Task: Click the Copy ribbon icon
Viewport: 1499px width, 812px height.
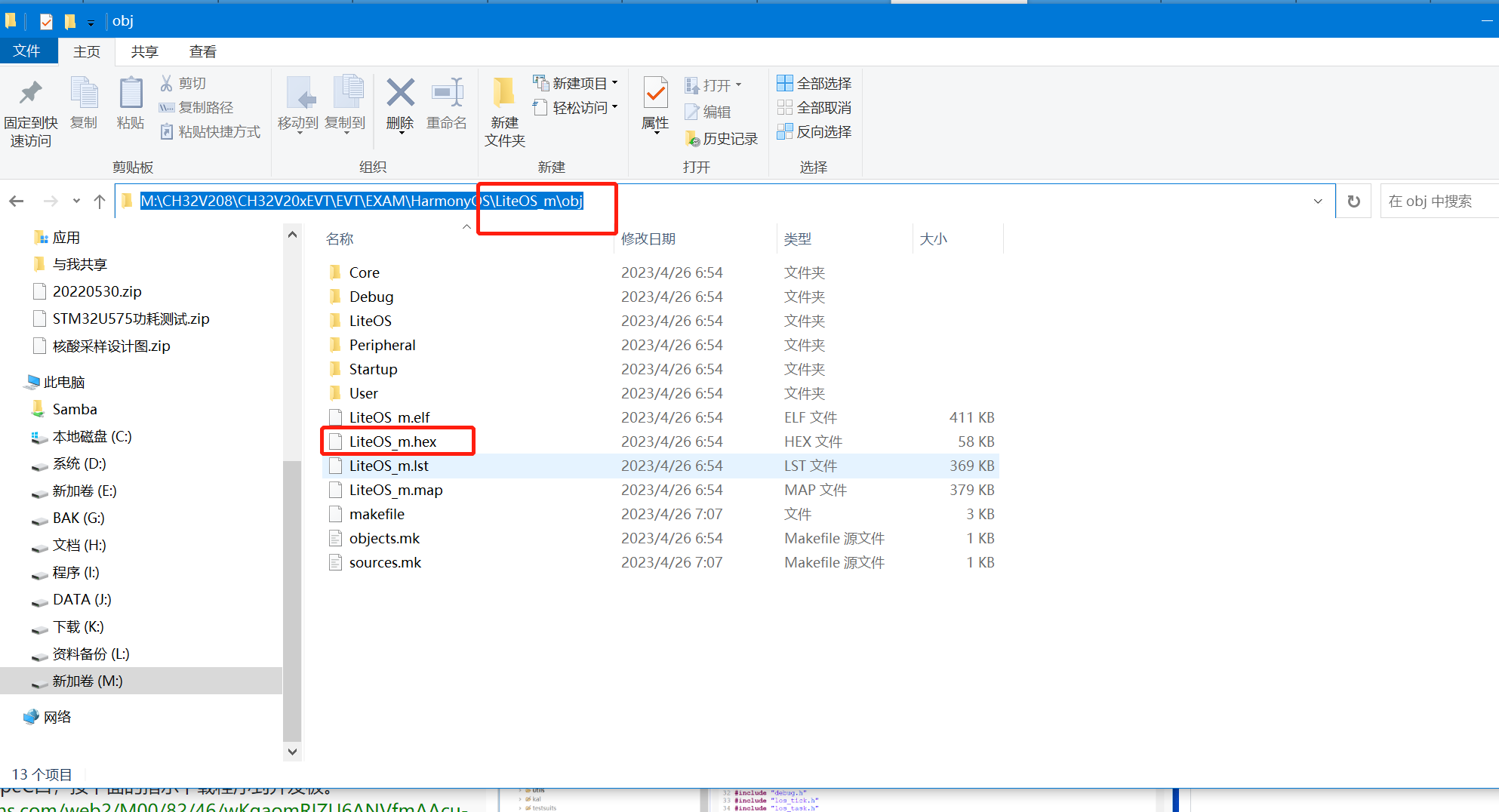Action: tap(84, 93)
